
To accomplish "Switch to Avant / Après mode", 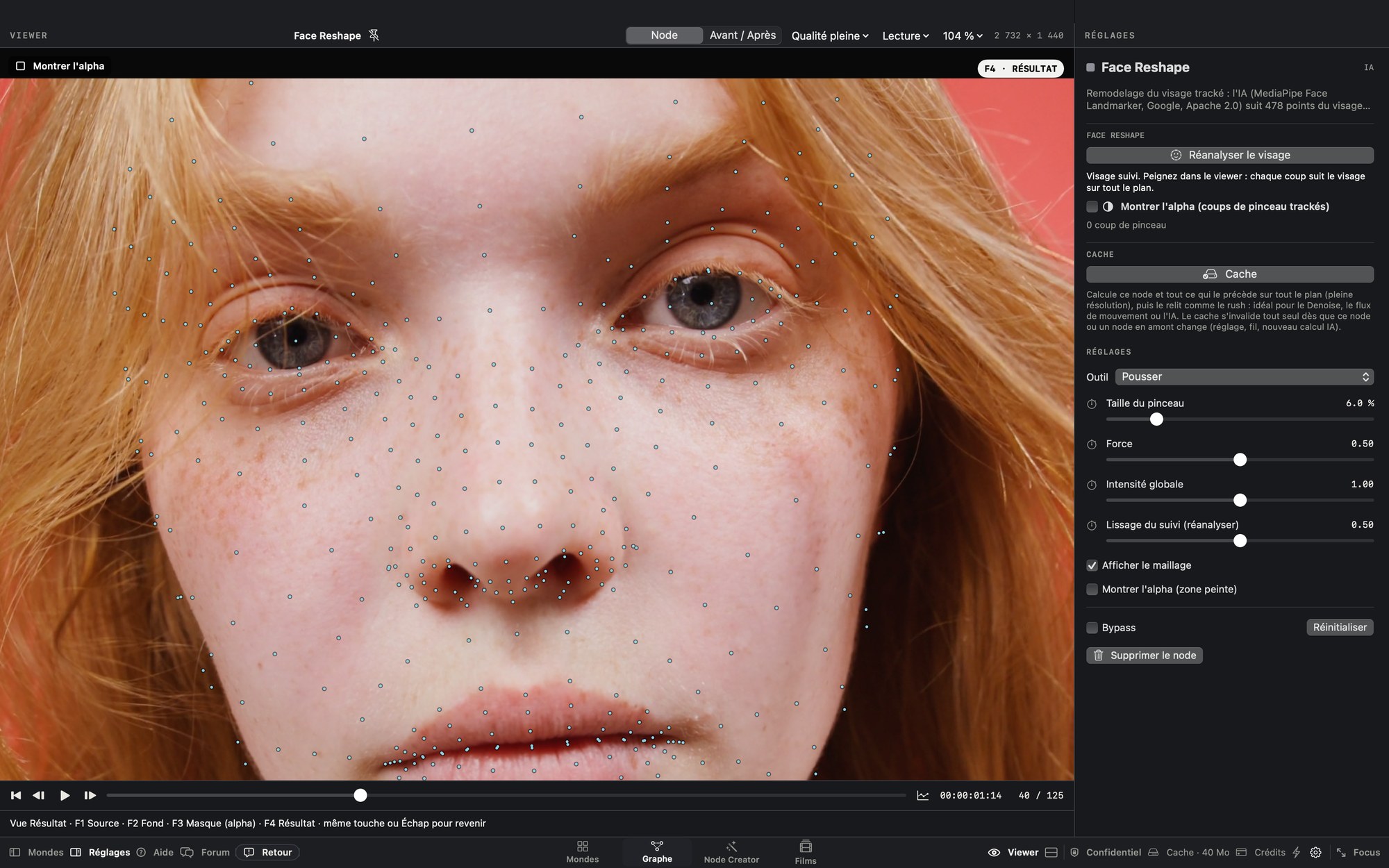I will pos(742,35).
